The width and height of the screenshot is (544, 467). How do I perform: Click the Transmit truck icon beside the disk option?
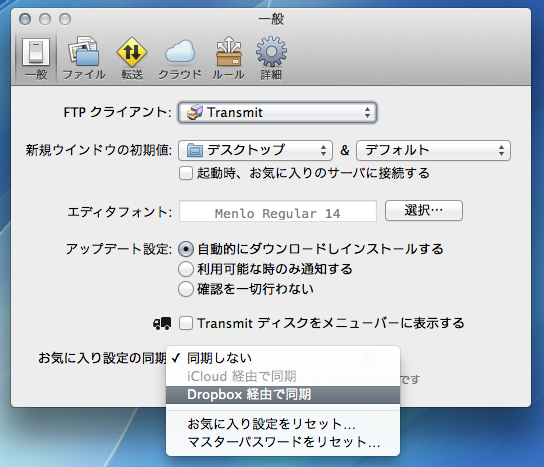pos(162,323)
